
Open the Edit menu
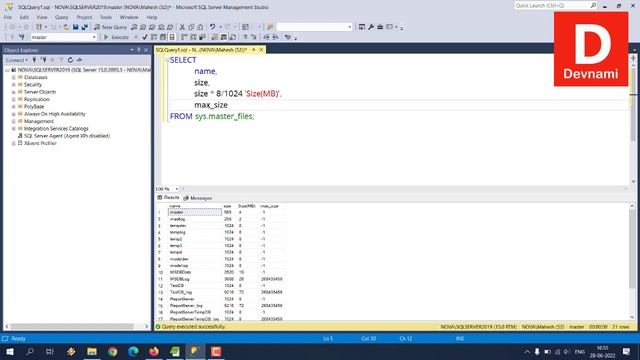(x=24, y=17)
